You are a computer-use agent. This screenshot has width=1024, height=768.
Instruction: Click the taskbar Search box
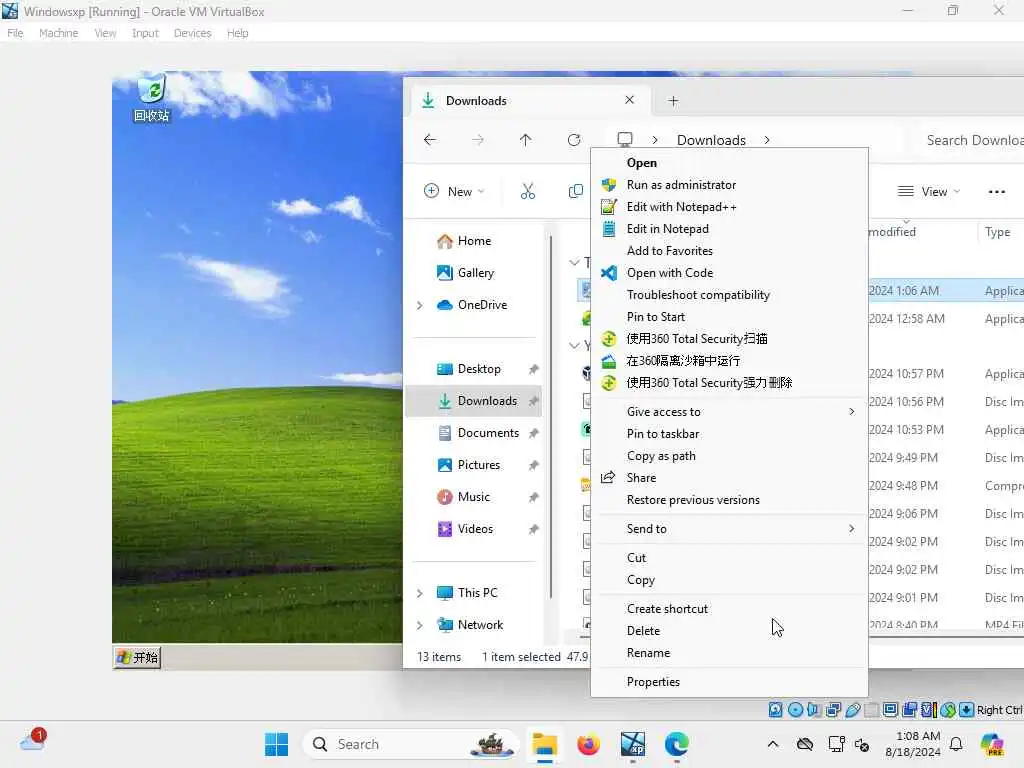tap(411, 744)
